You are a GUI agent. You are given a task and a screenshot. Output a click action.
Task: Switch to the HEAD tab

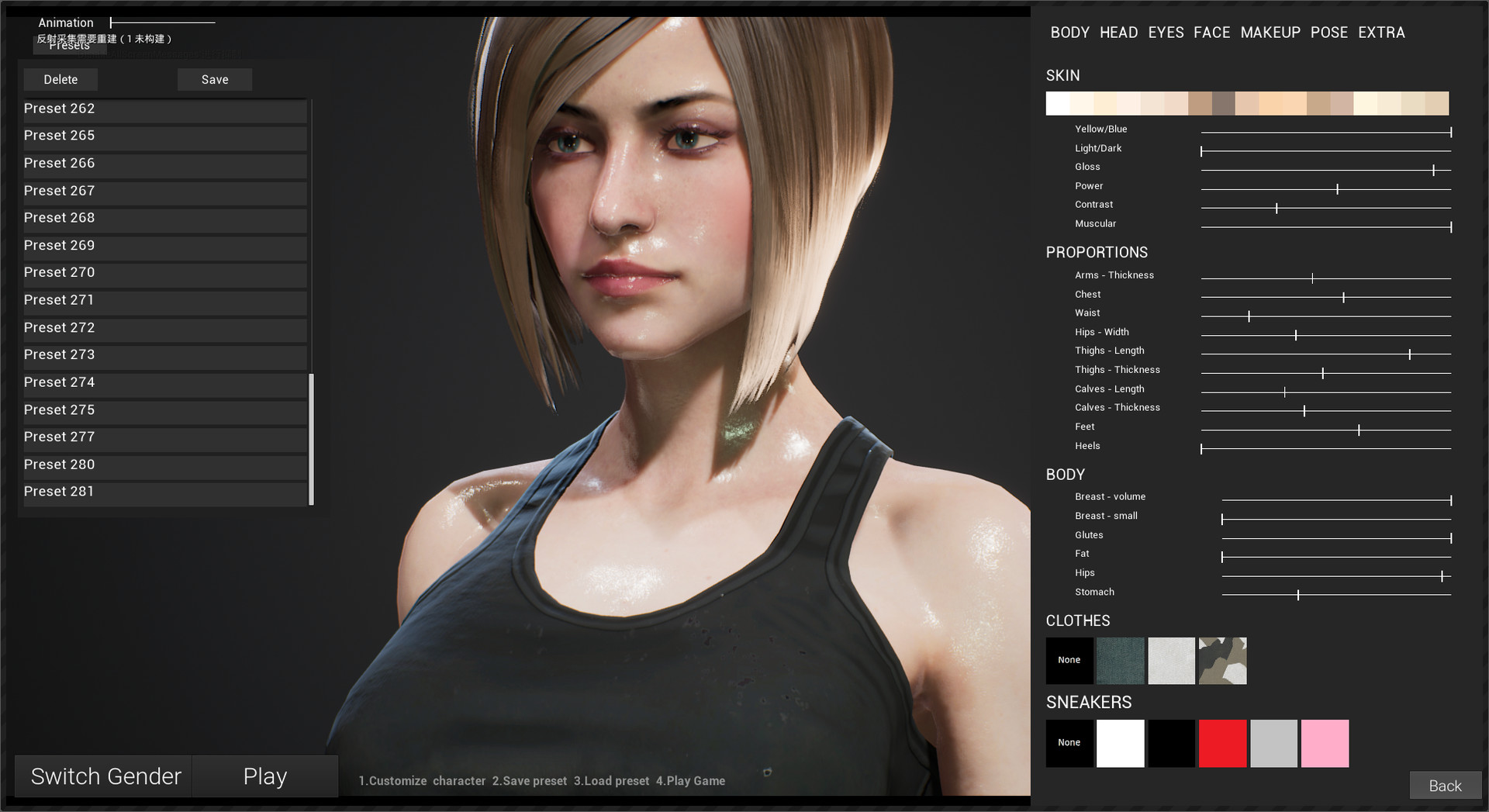(x=1118, y=33)
